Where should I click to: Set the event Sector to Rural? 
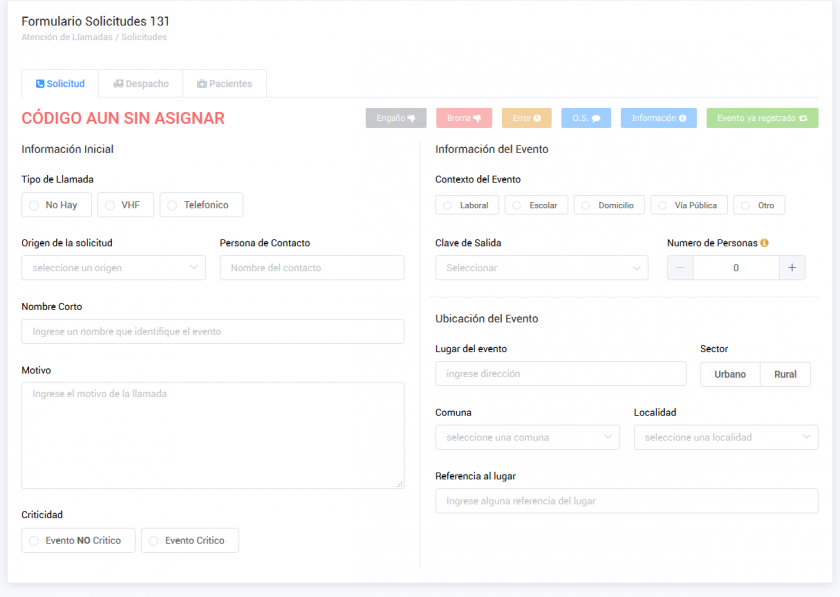tap(785, 374)
